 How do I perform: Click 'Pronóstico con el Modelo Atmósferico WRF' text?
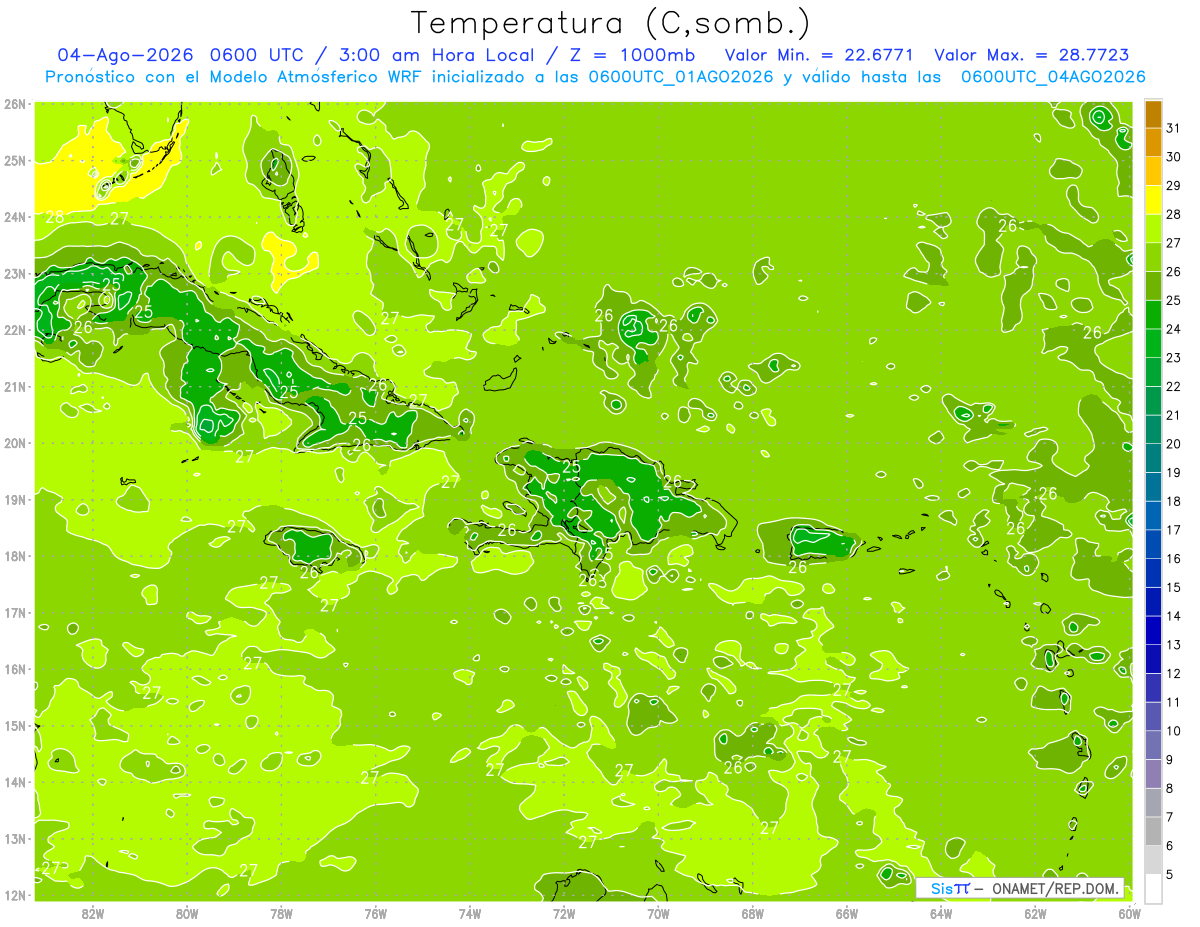coord(235,77)
